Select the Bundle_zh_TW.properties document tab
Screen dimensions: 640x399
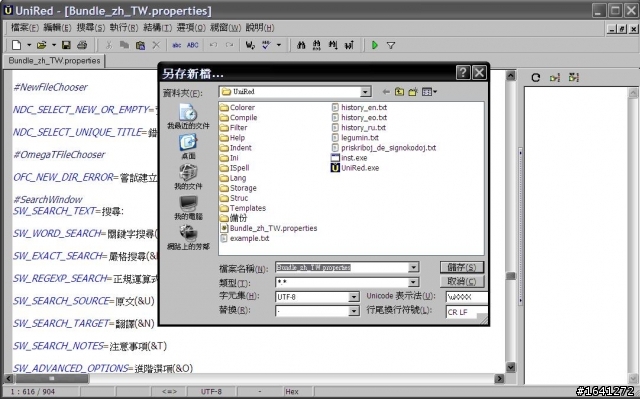[54, 61]
